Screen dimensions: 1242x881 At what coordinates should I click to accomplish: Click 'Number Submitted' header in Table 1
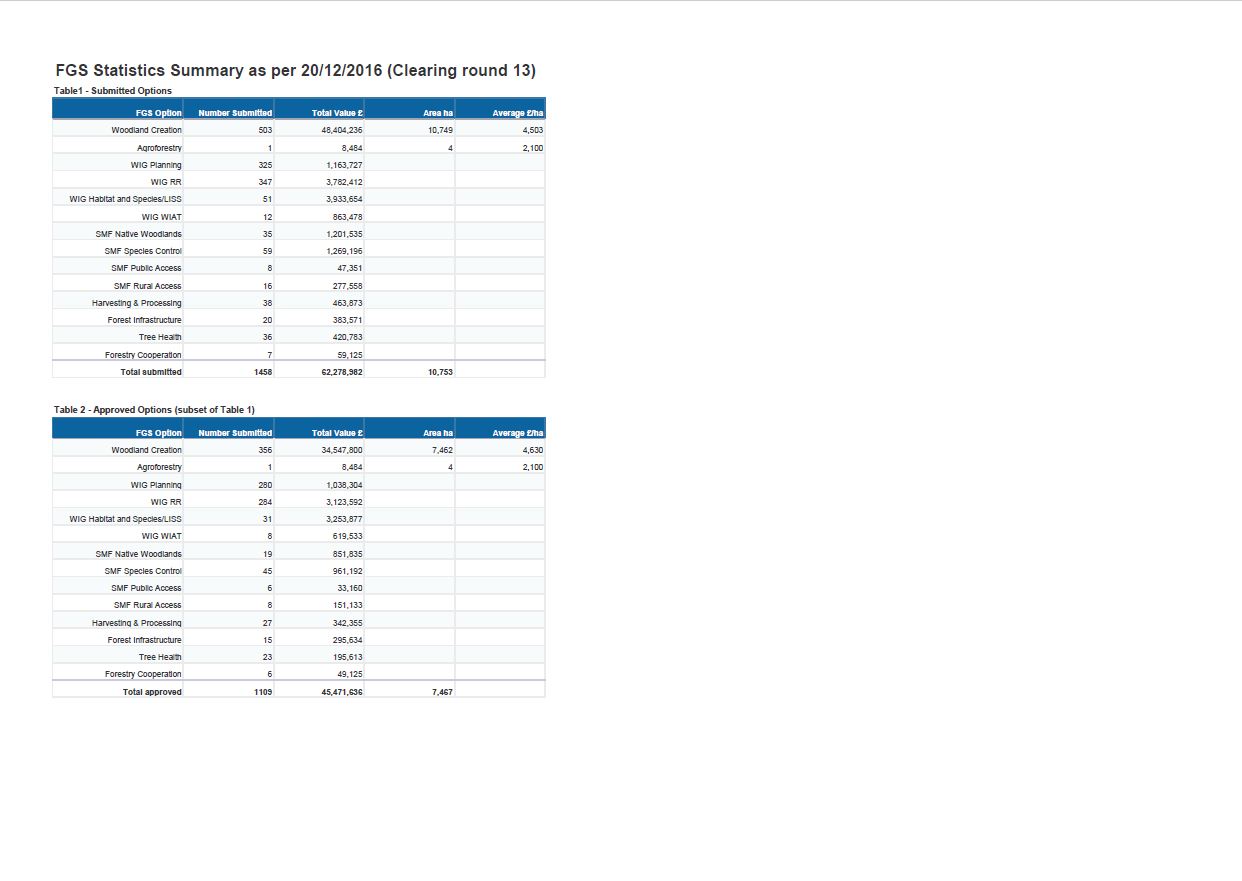point(235,113)
